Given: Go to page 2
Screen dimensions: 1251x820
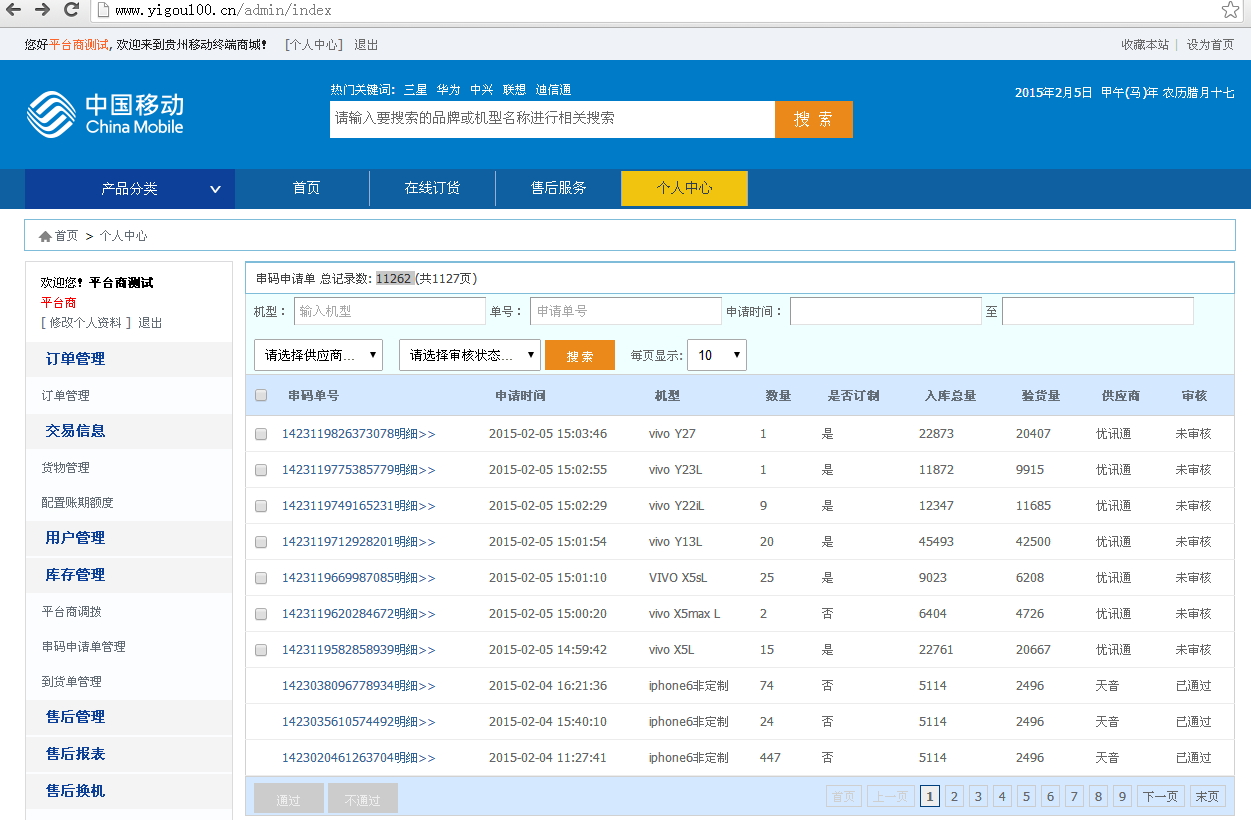Looking at the screenshot, I should (954, 797).
